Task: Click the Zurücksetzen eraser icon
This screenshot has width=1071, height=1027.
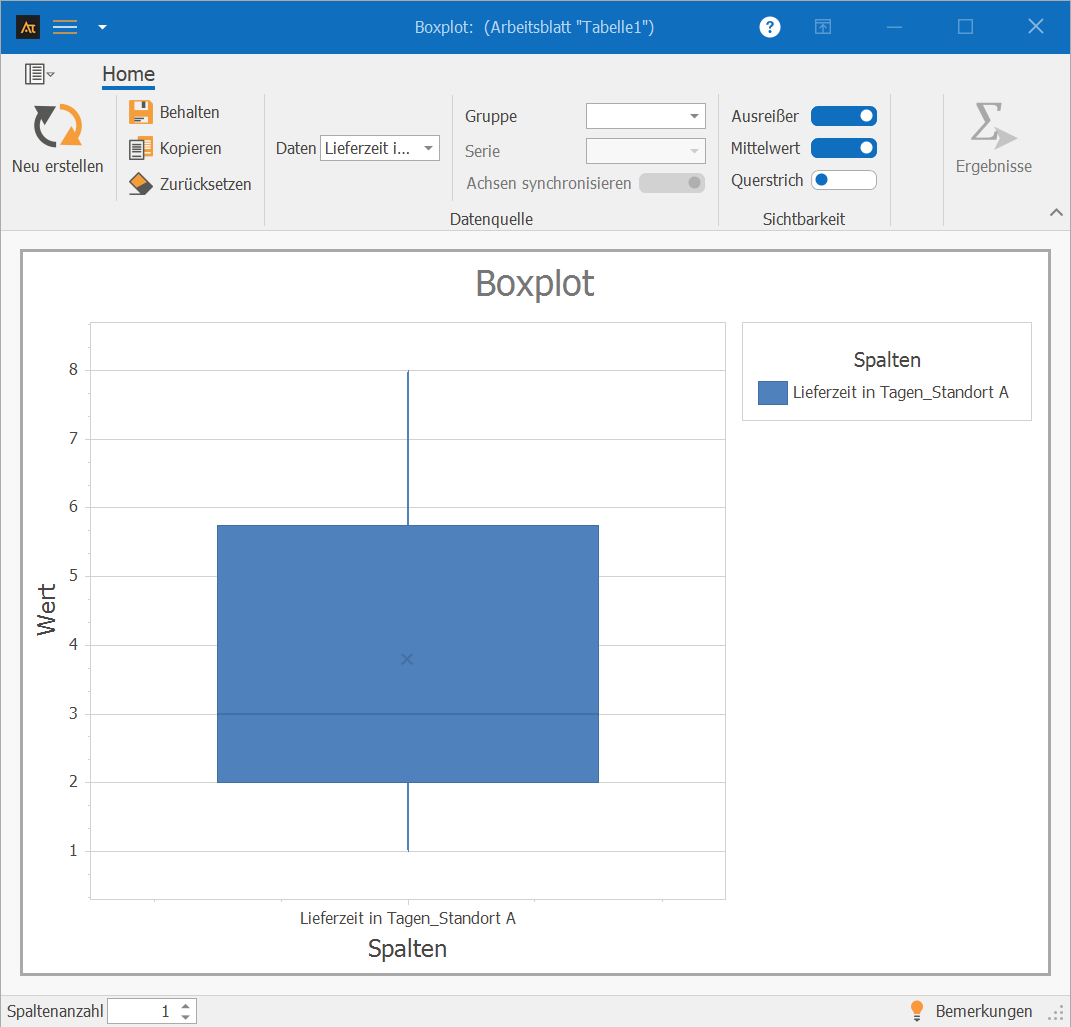Action: (x=141, y=184)
